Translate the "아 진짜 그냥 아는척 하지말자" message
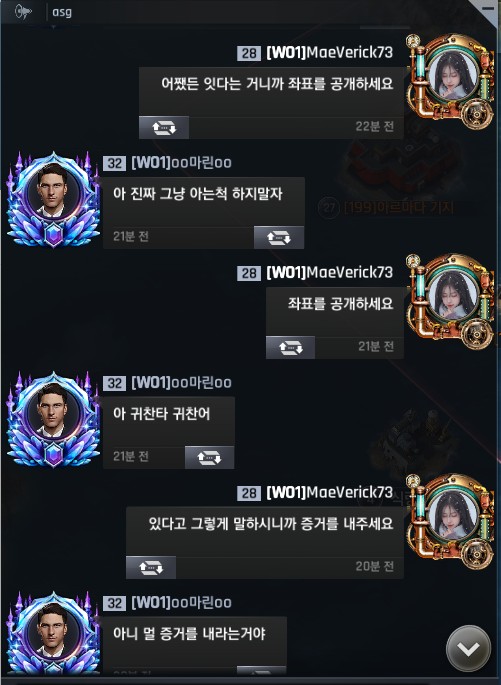501x685 pixels. [x=279, y=238]
